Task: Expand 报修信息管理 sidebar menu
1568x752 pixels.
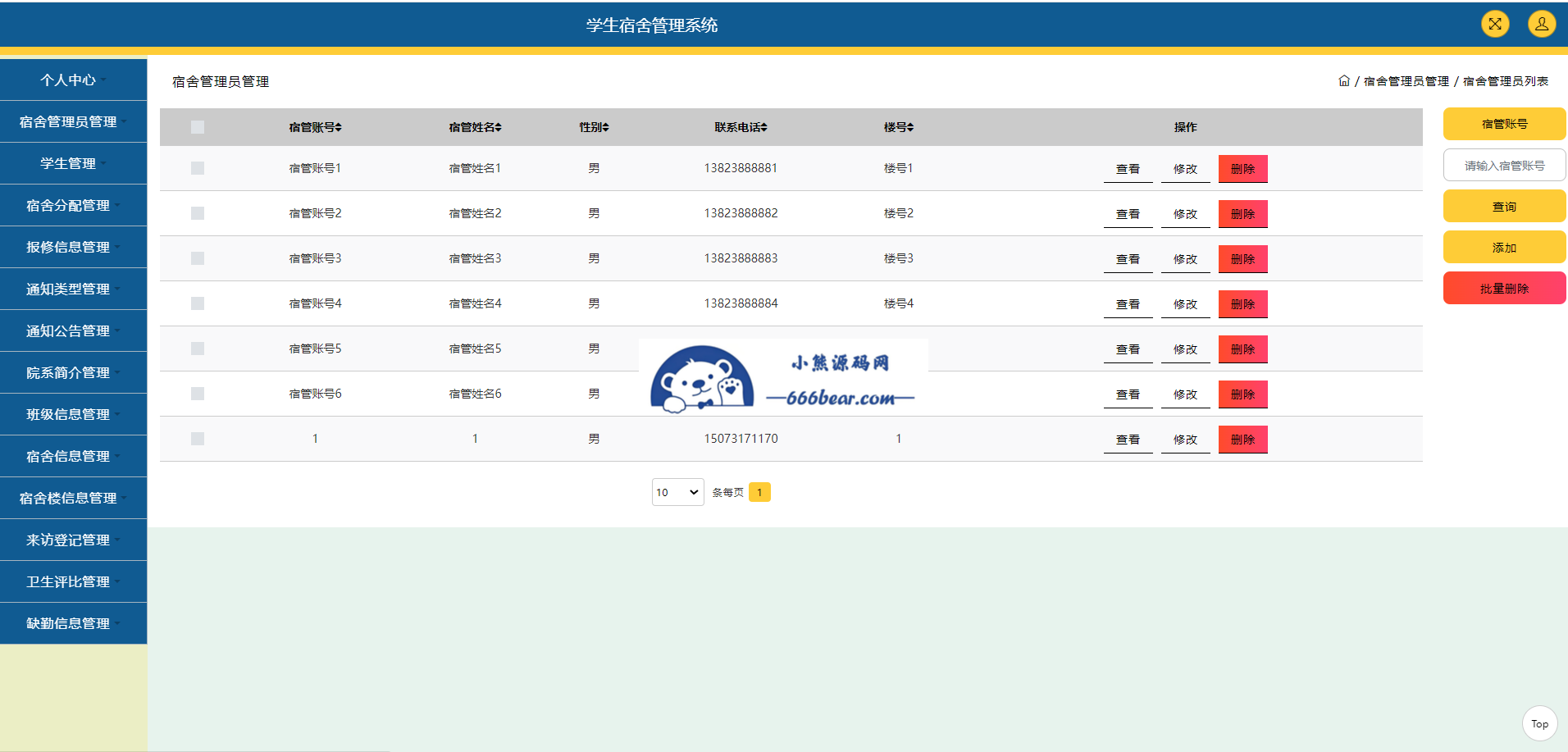Action: tap(74, 247)
